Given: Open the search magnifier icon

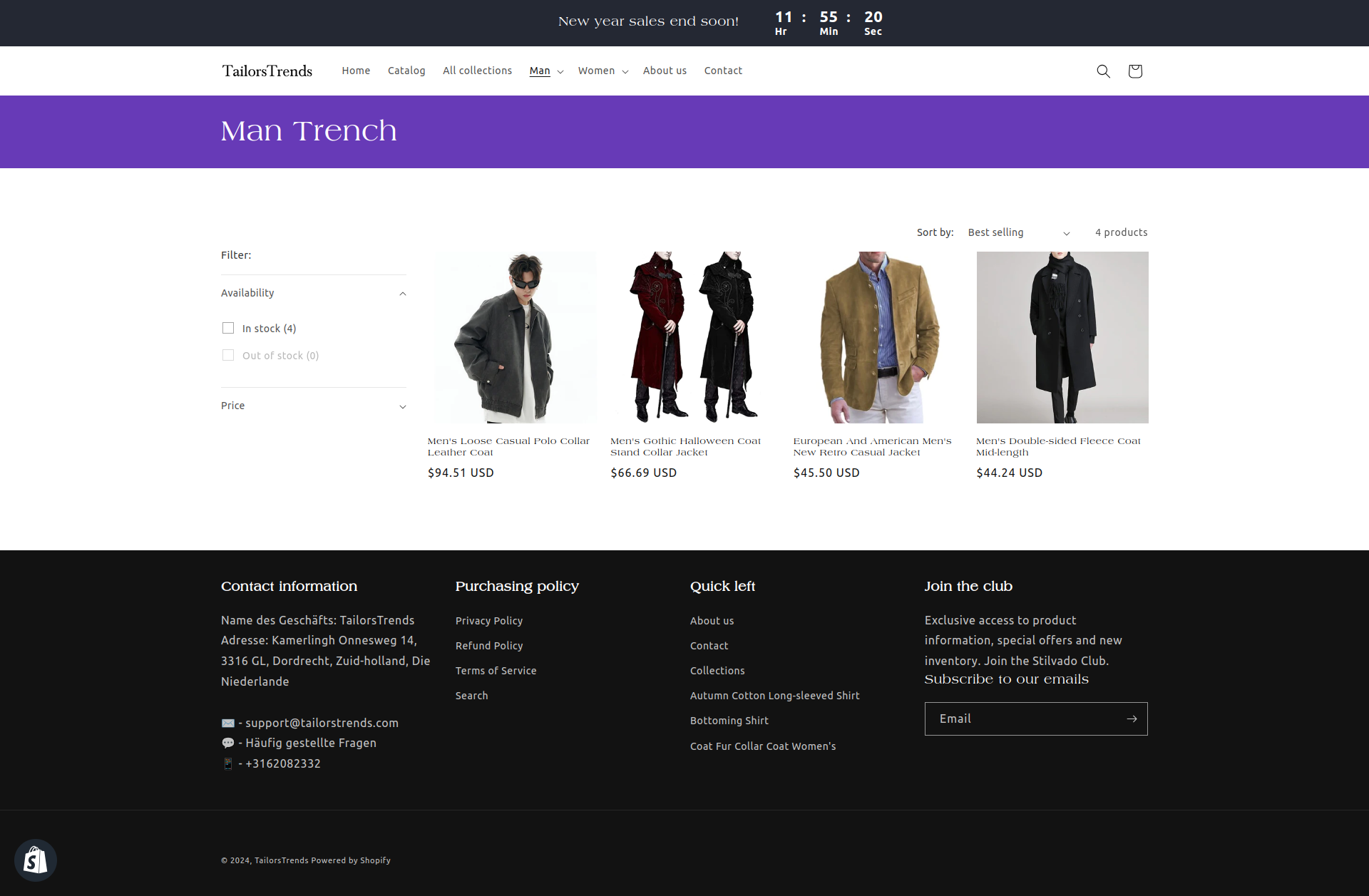Looking at the screenshot, I should (x=1103, y=71).
